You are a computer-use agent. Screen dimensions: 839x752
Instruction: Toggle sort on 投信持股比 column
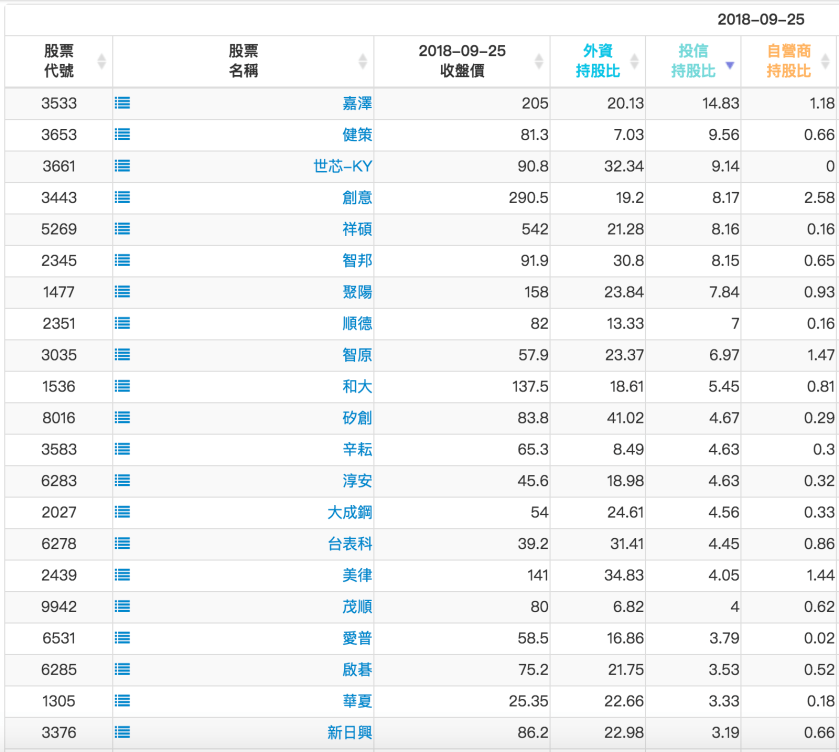tap(694, 61)
